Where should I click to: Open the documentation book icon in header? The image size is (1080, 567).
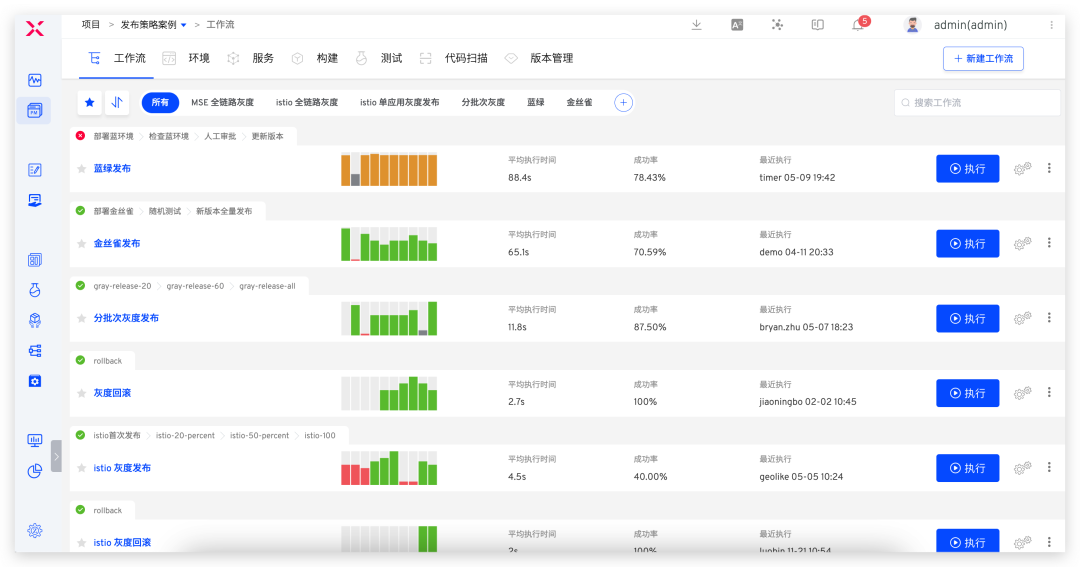point(818,25)
